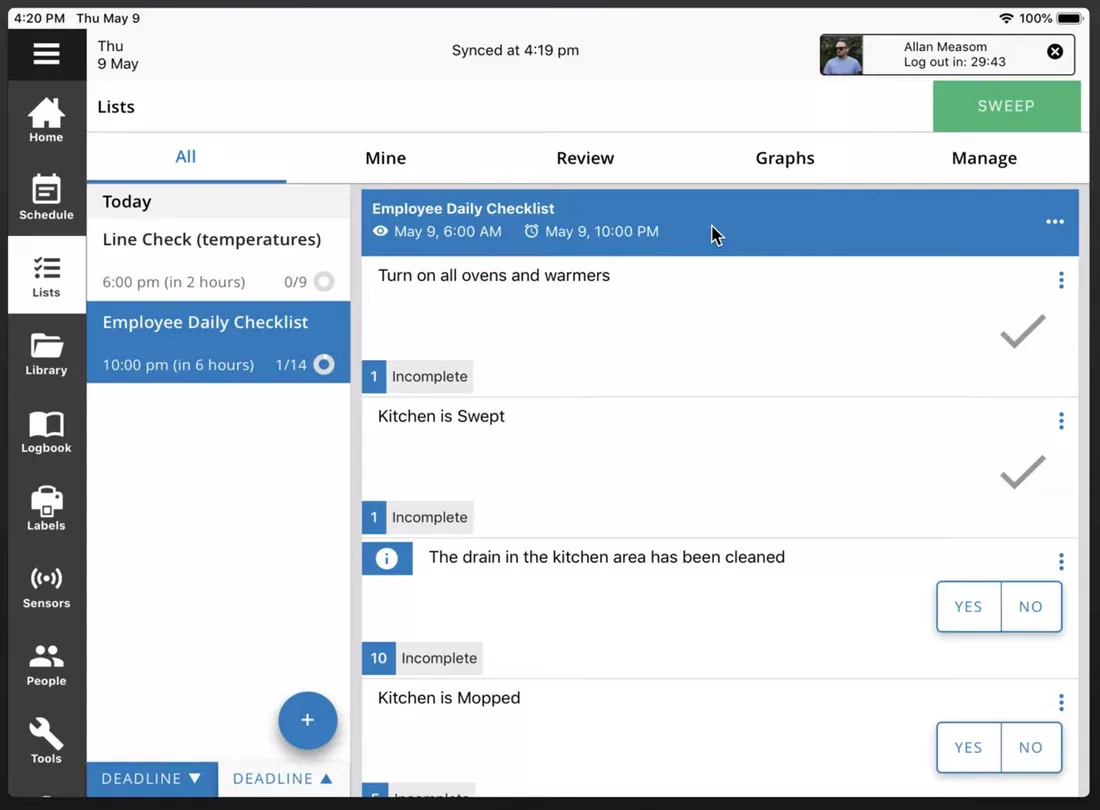Click Synced at 4:19 pm status

click(x=515, y=50)
